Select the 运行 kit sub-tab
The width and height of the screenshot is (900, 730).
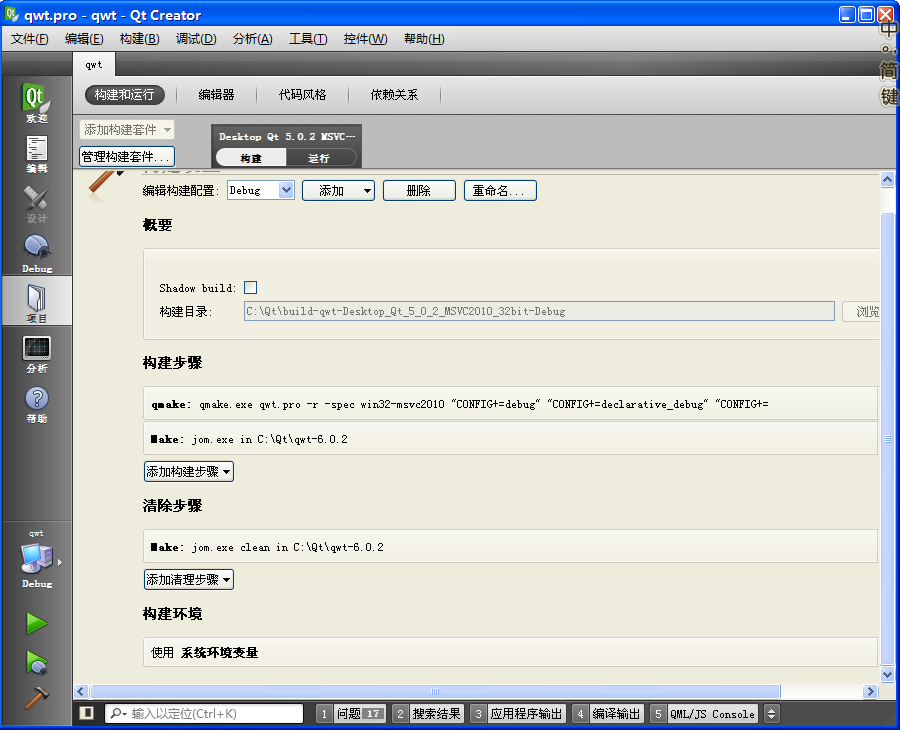point(319,158)
